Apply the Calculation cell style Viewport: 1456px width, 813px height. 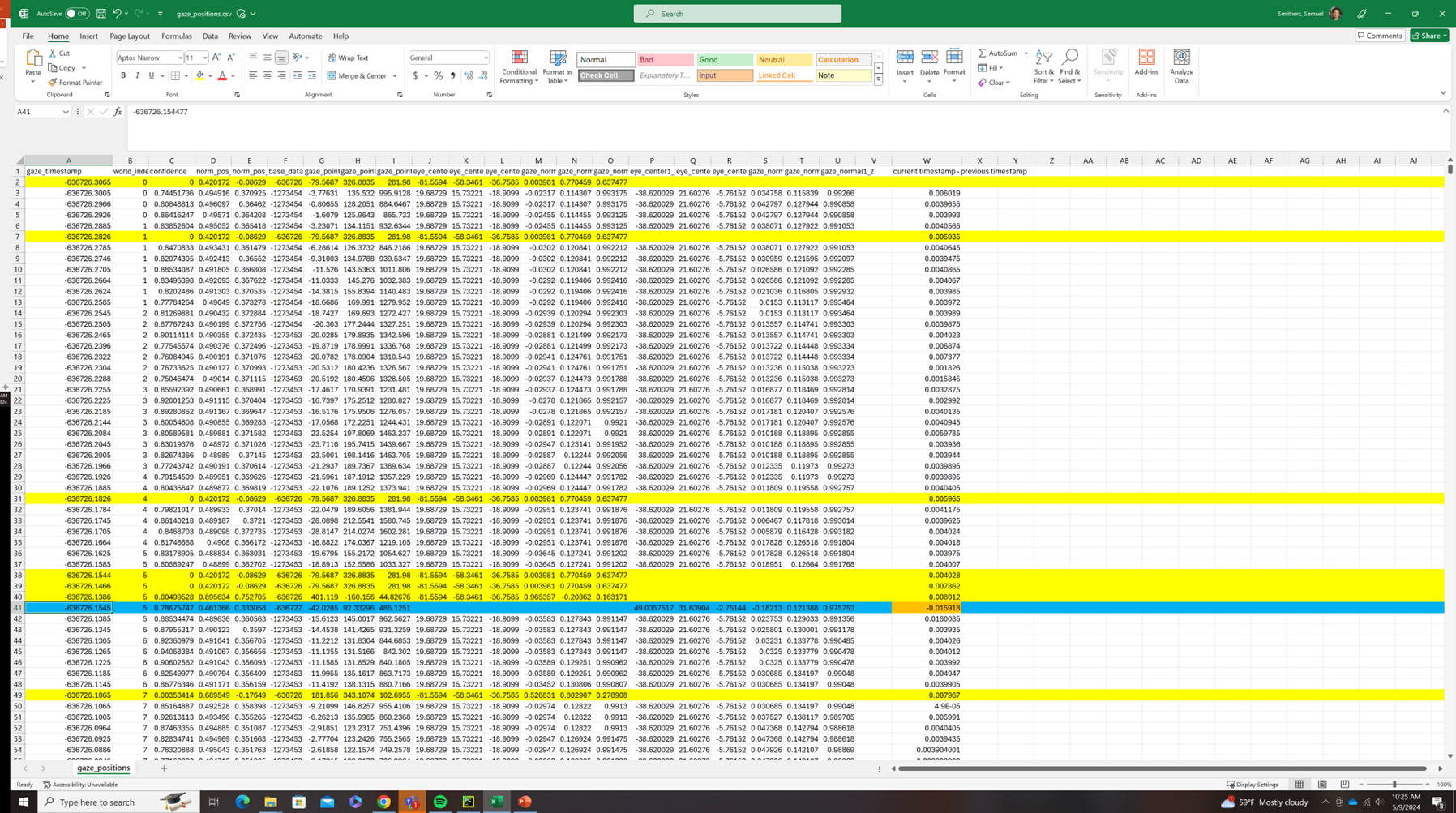click(x=844, y=60)
